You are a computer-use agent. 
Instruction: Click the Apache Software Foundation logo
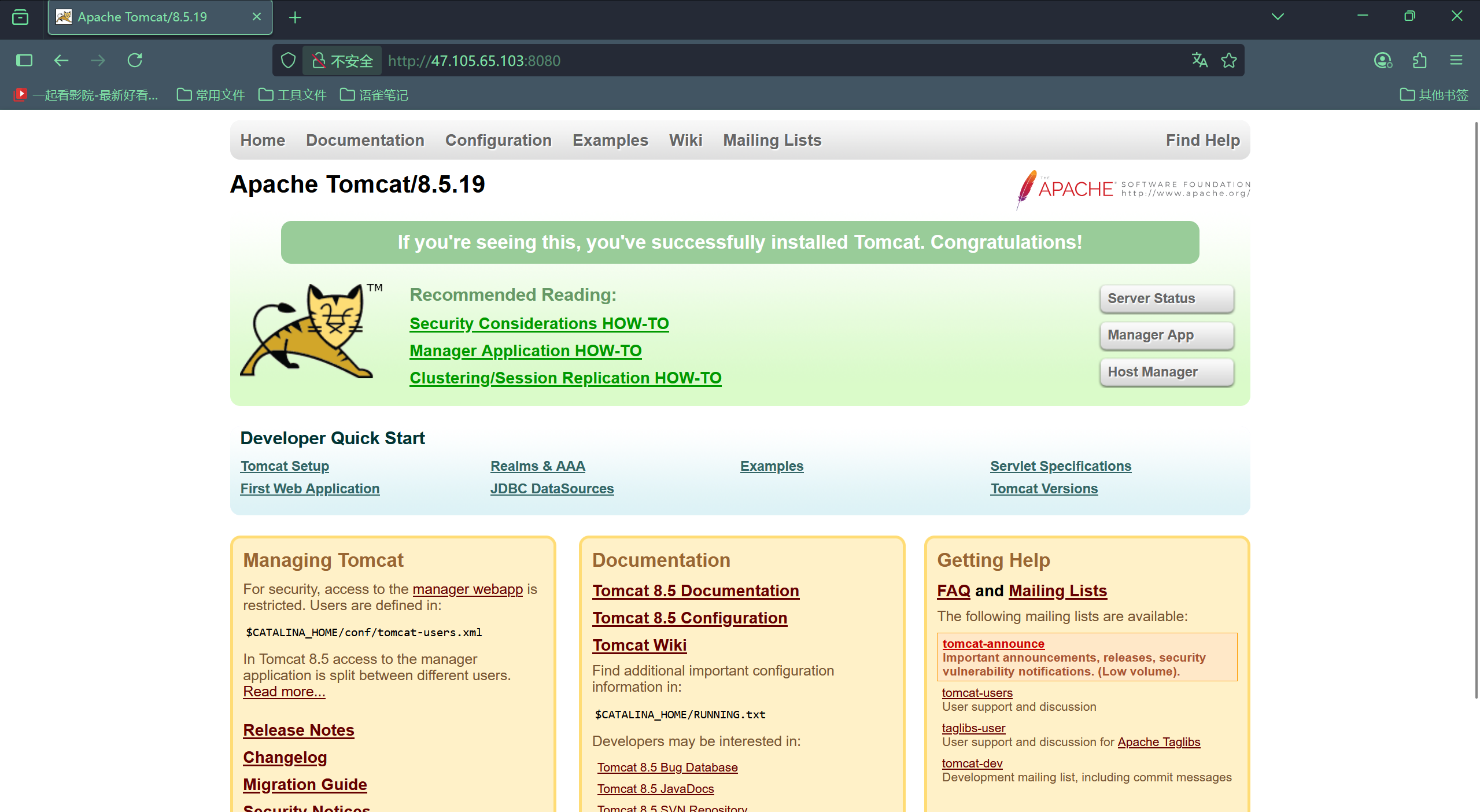click(x=1133, y=190)
